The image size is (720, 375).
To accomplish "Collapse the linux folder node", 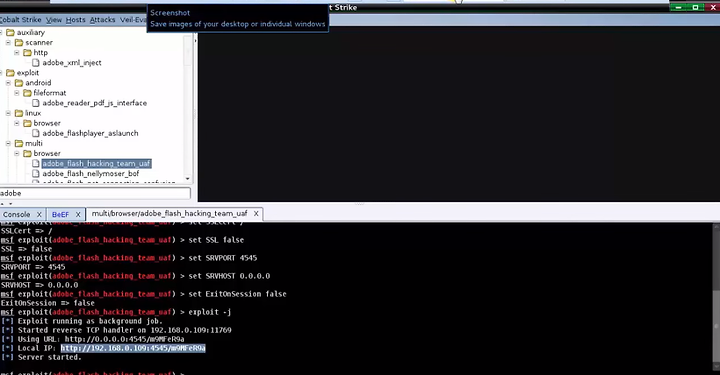I will pyautogui.click(x=8, y=113).
